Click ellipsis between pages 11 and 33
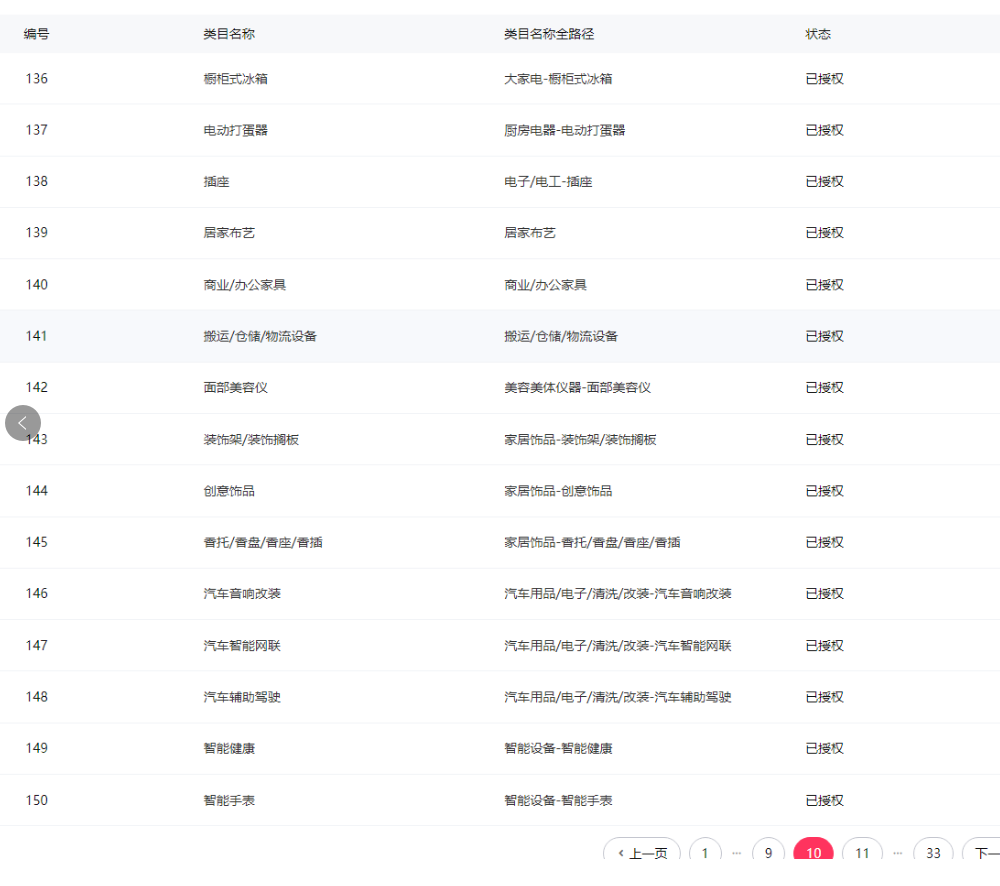This screenshot has height=886, width=1000. coord(897,853)
